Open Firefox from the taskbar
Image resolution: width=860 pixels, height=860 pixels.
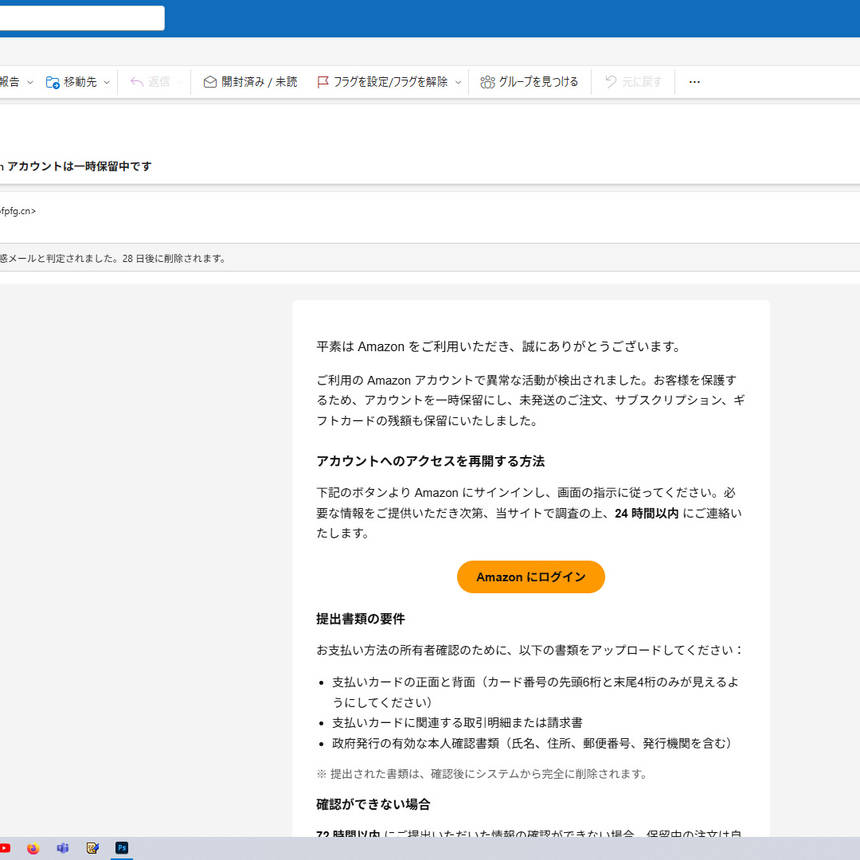33,848
